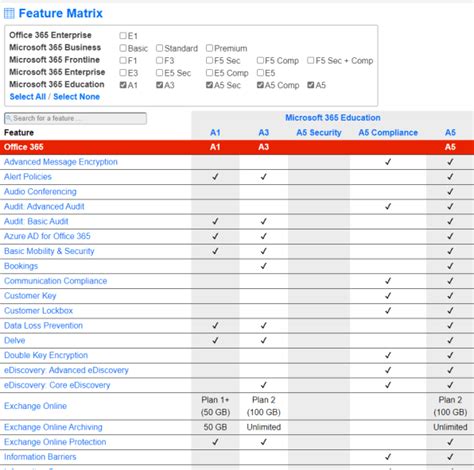Open the Customer Lockbox feature link
This screenshot has width=474, height=470.
tap(38, 311)
